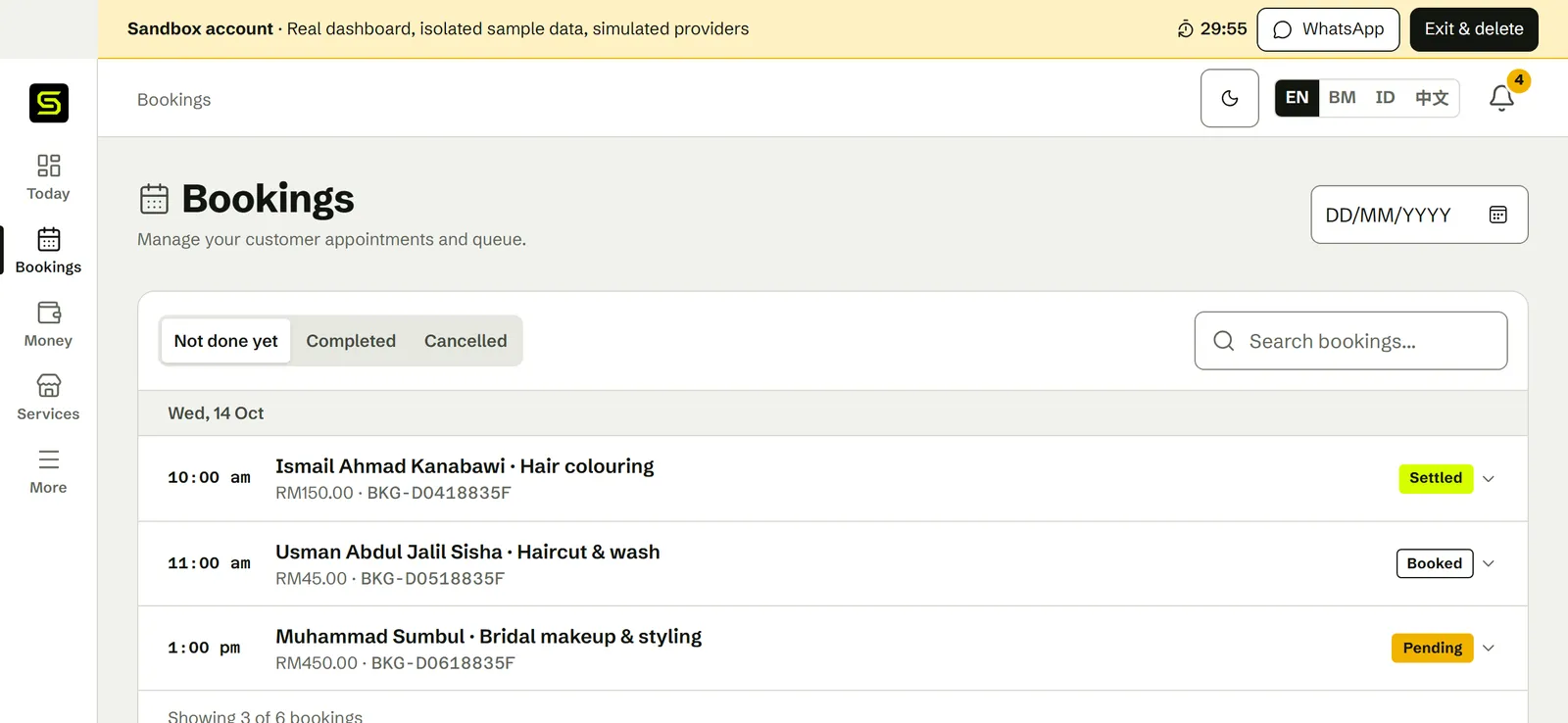Open the Today dashboard in sidebar
The width and height of the screenshot is (1568, 723).
pyautogui.click(x=48, y=177)
